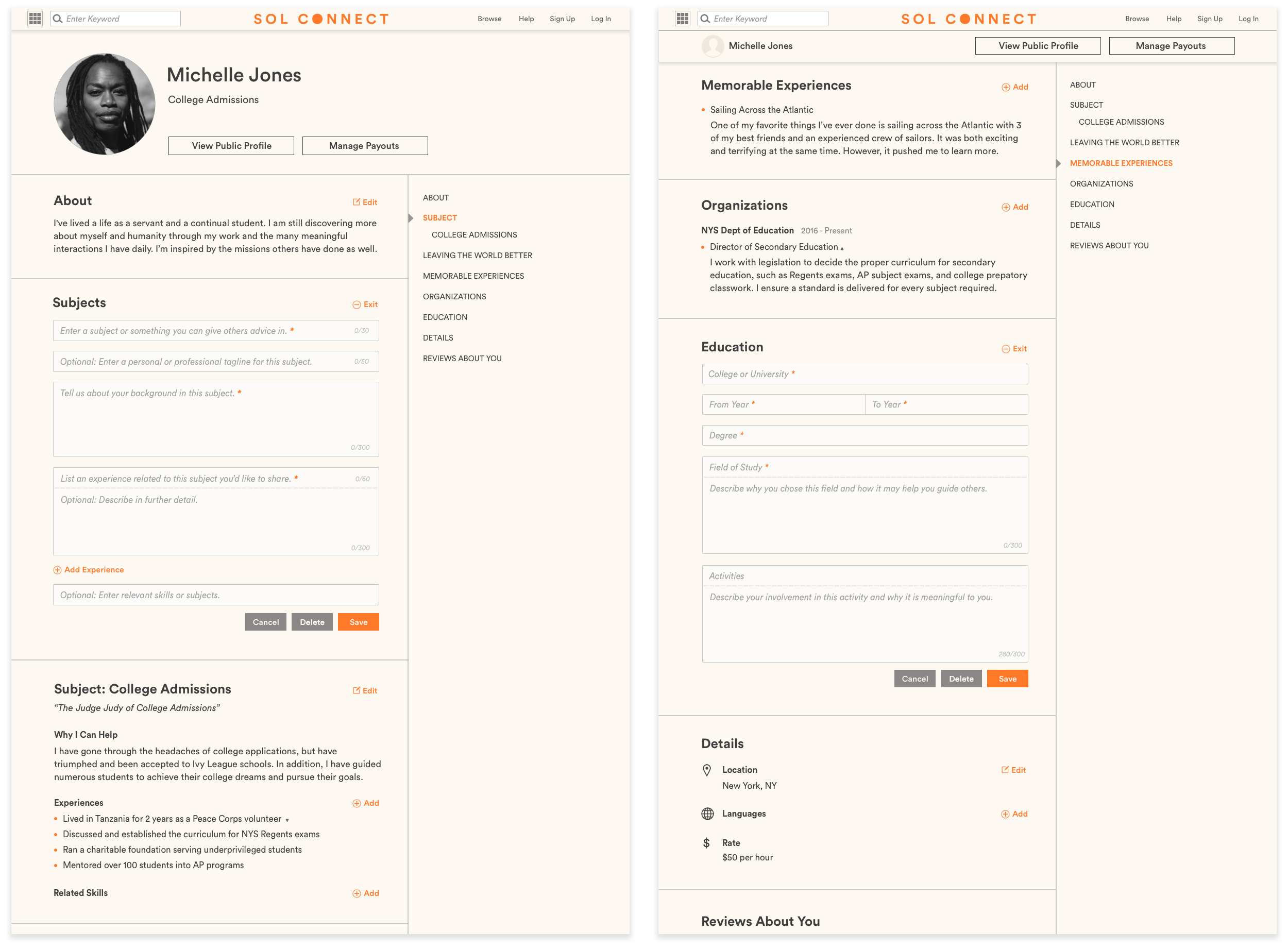The height and width of the screenshot is (949, 1288).
Task: Click Exit icon in Education section
Action: click(1005, 349)
